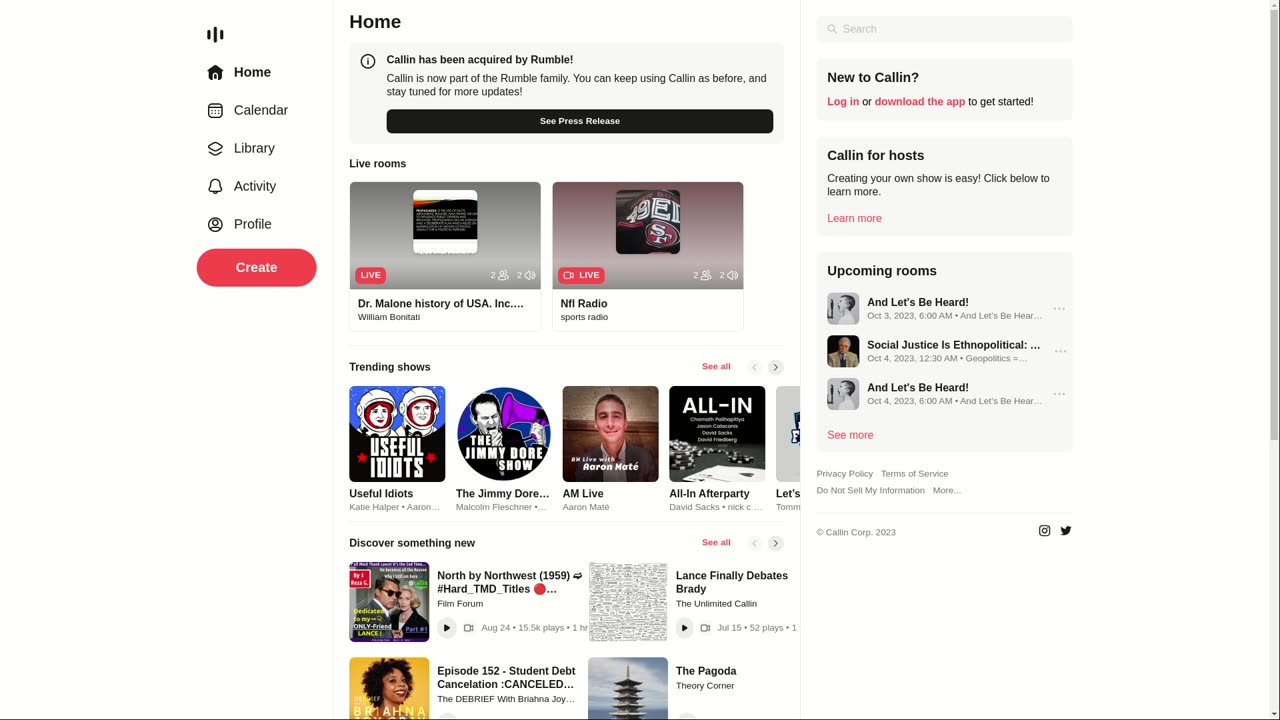
Task: Open The Jimmy Dore Show cover
Action: tap(504, 434)
